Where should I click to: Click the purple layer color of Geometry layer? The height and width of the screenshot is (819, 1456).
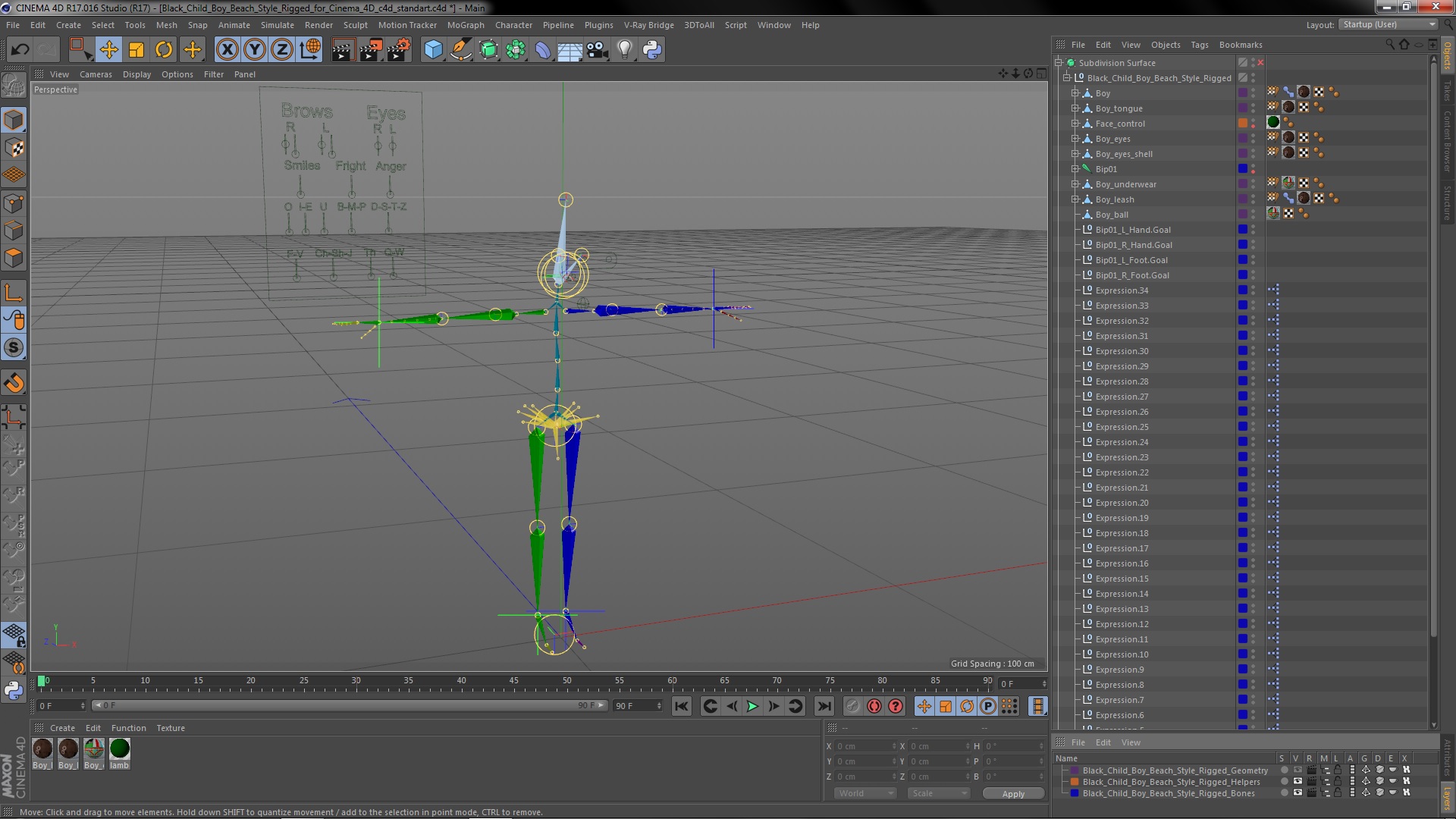click(x=1075, y=770)
